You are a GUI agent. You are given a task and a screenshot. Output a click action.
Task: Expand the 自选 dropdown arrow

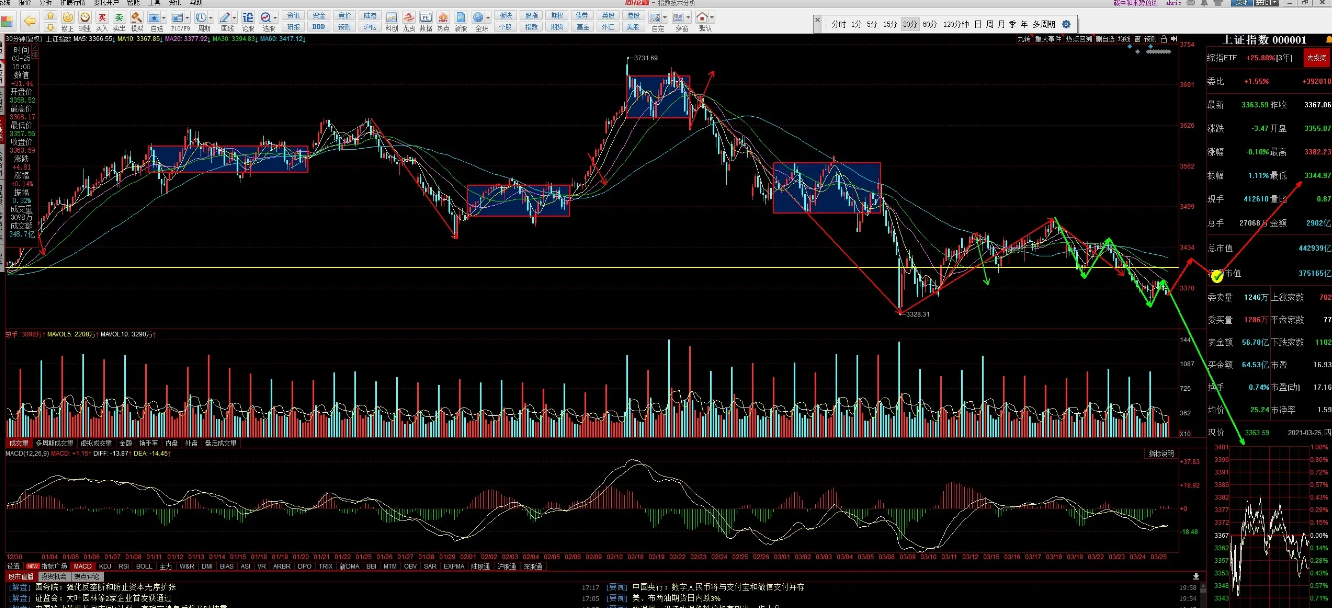(x=165, y=19)
